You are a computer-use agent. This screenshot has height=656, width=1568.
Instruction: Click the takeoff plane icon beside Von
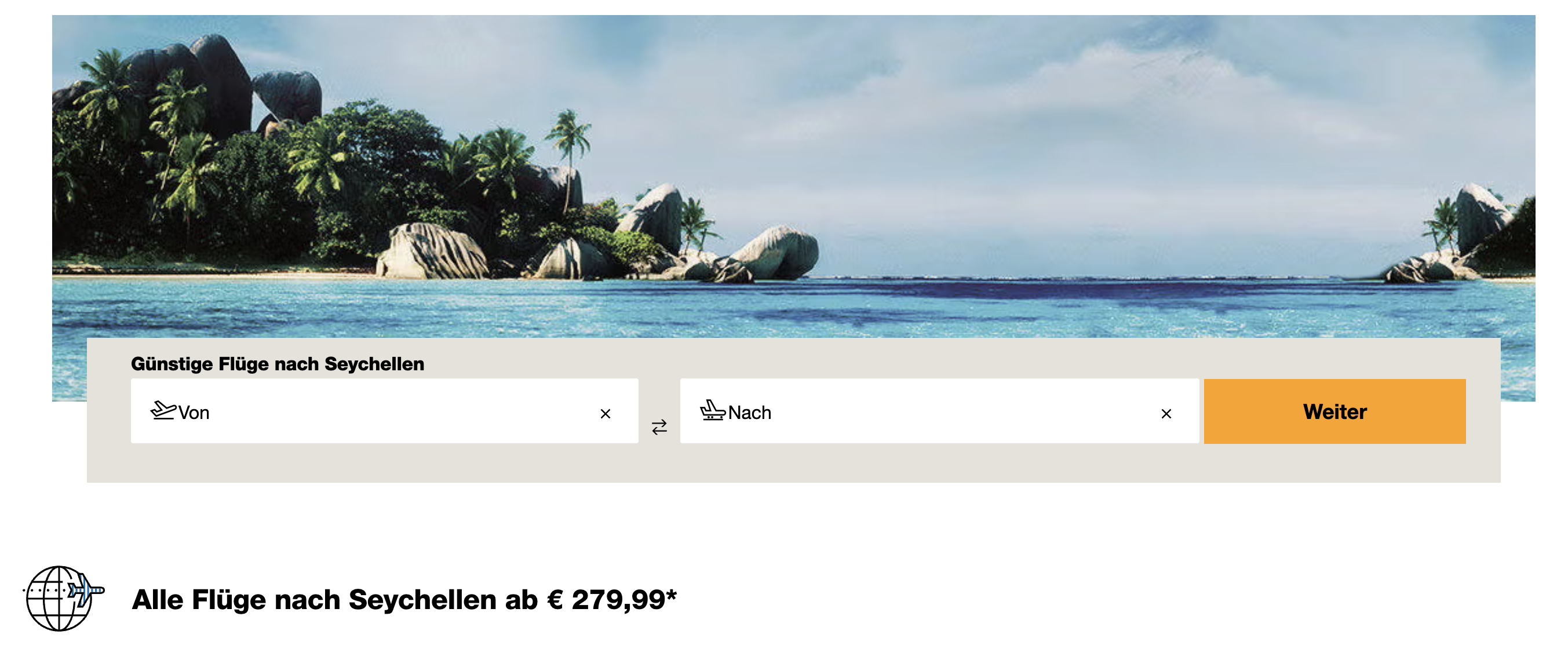tap(162, 411)
